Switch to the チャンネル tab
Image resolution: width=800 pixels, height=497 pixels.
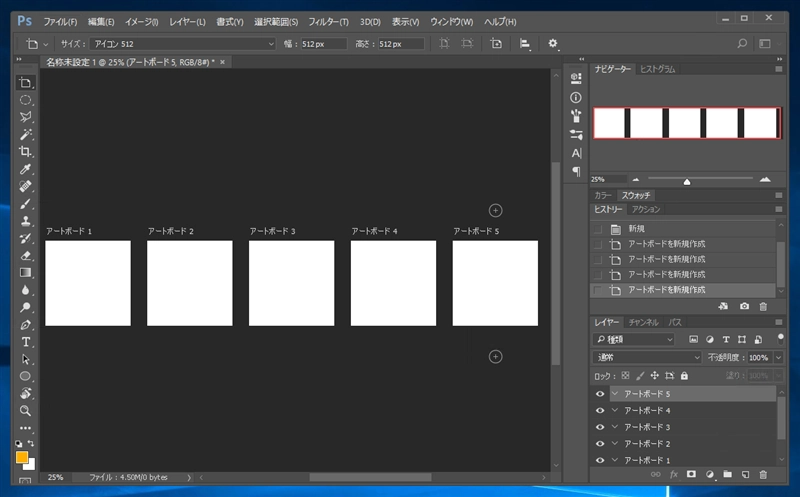(644, 322)
